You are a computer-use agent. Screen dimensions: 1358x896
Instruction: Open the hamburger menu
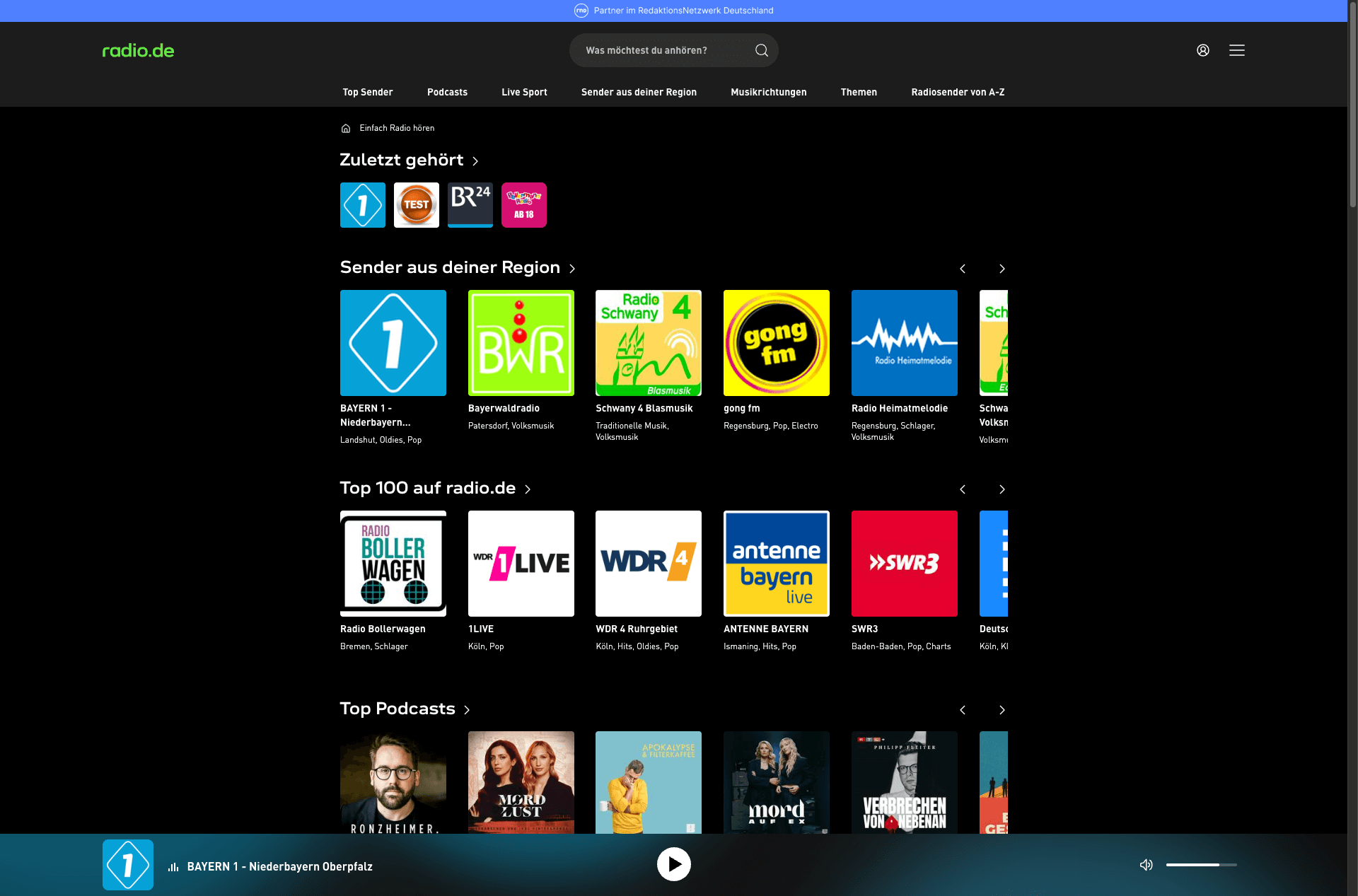click(x=1236, y=50)
